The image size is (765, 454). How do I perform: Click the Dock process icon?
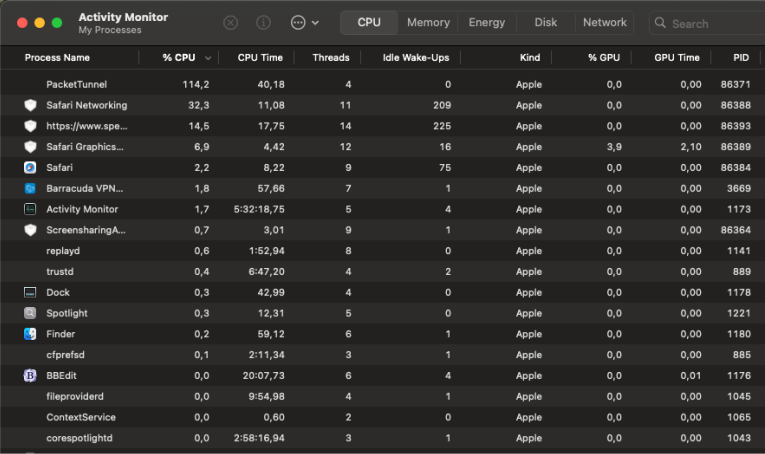30,292
